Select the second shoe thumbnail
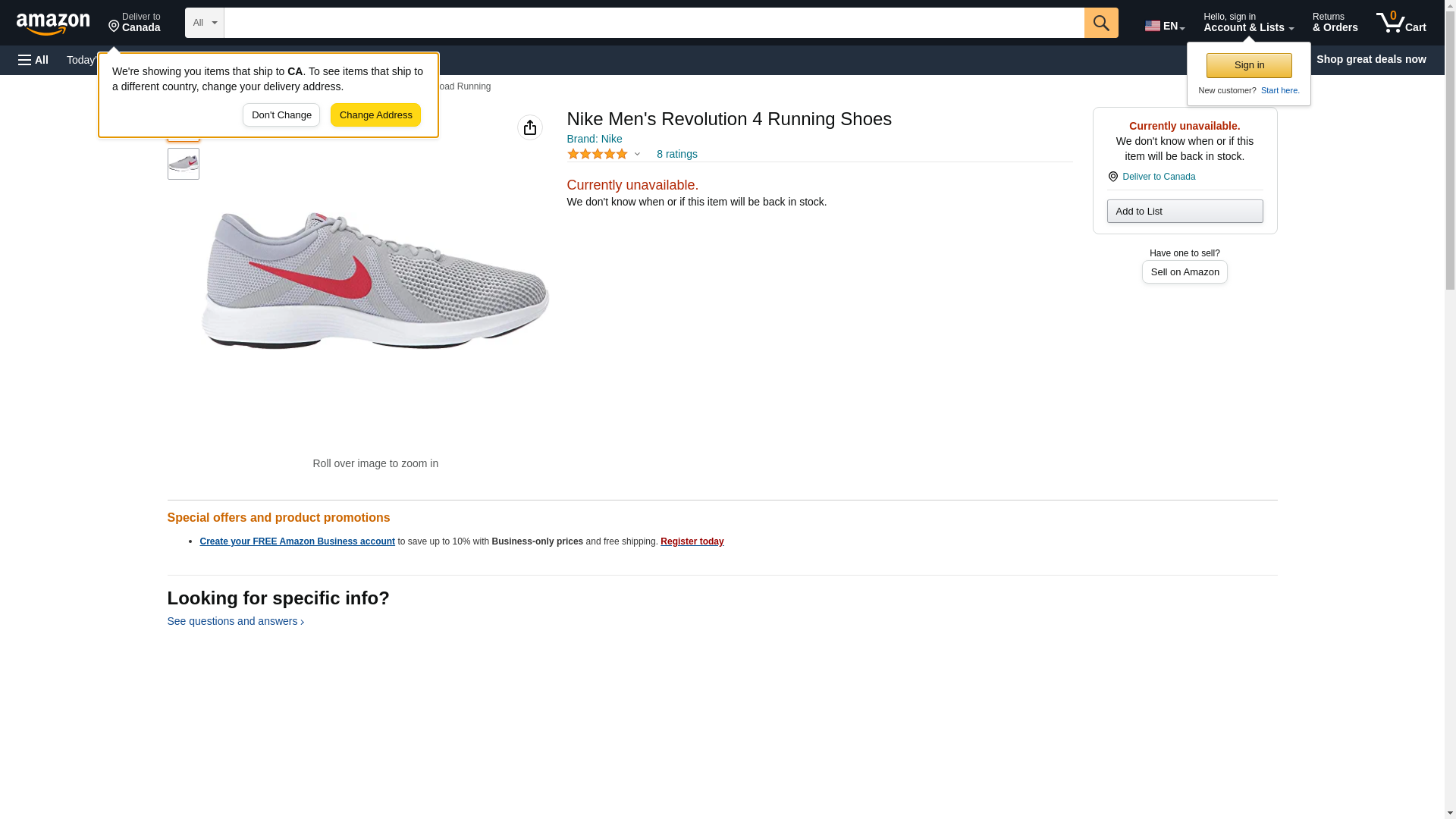Image resolution: width=1456 pixels, height=819 pixels. tap(184, 164)
